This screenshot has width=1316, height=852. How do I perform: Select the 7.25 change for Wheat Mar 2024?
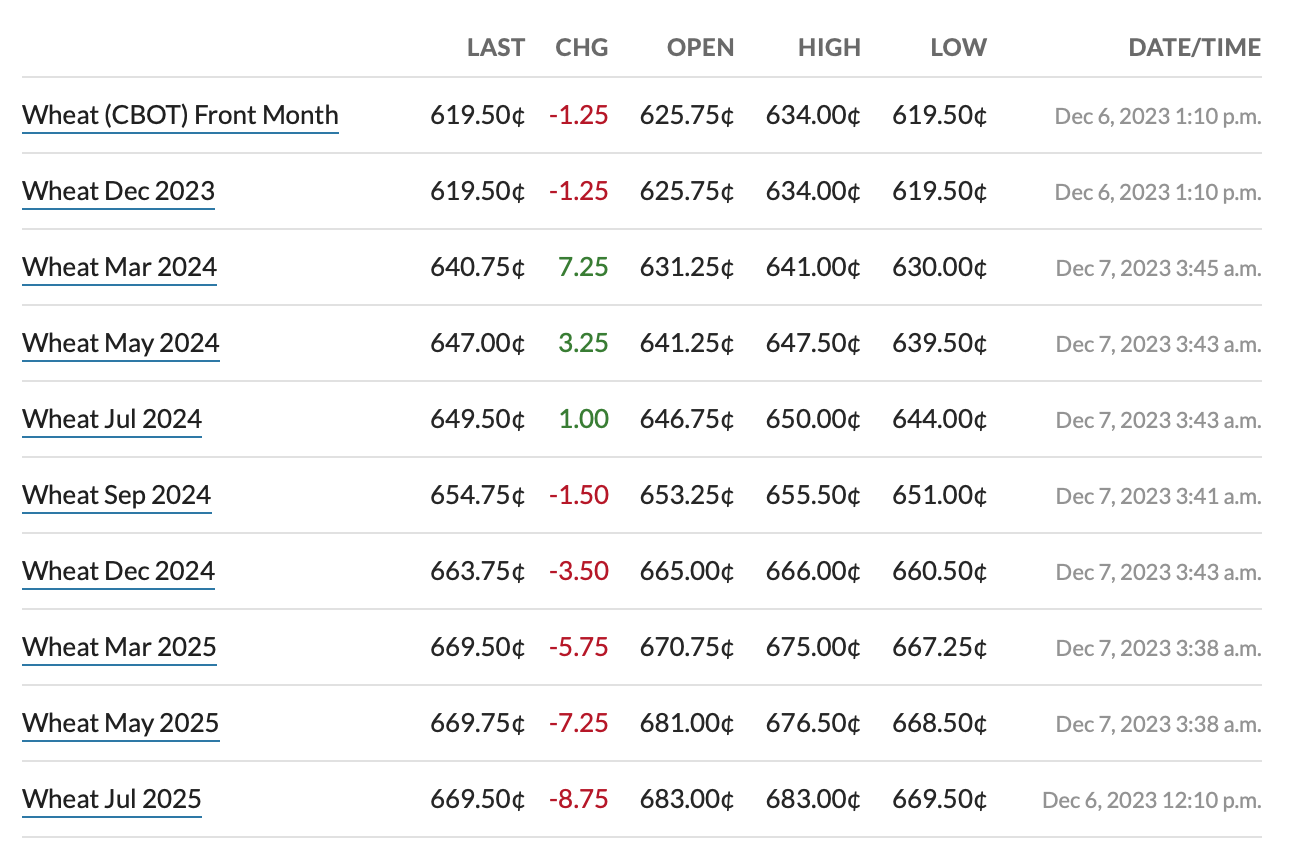[583, 268]
